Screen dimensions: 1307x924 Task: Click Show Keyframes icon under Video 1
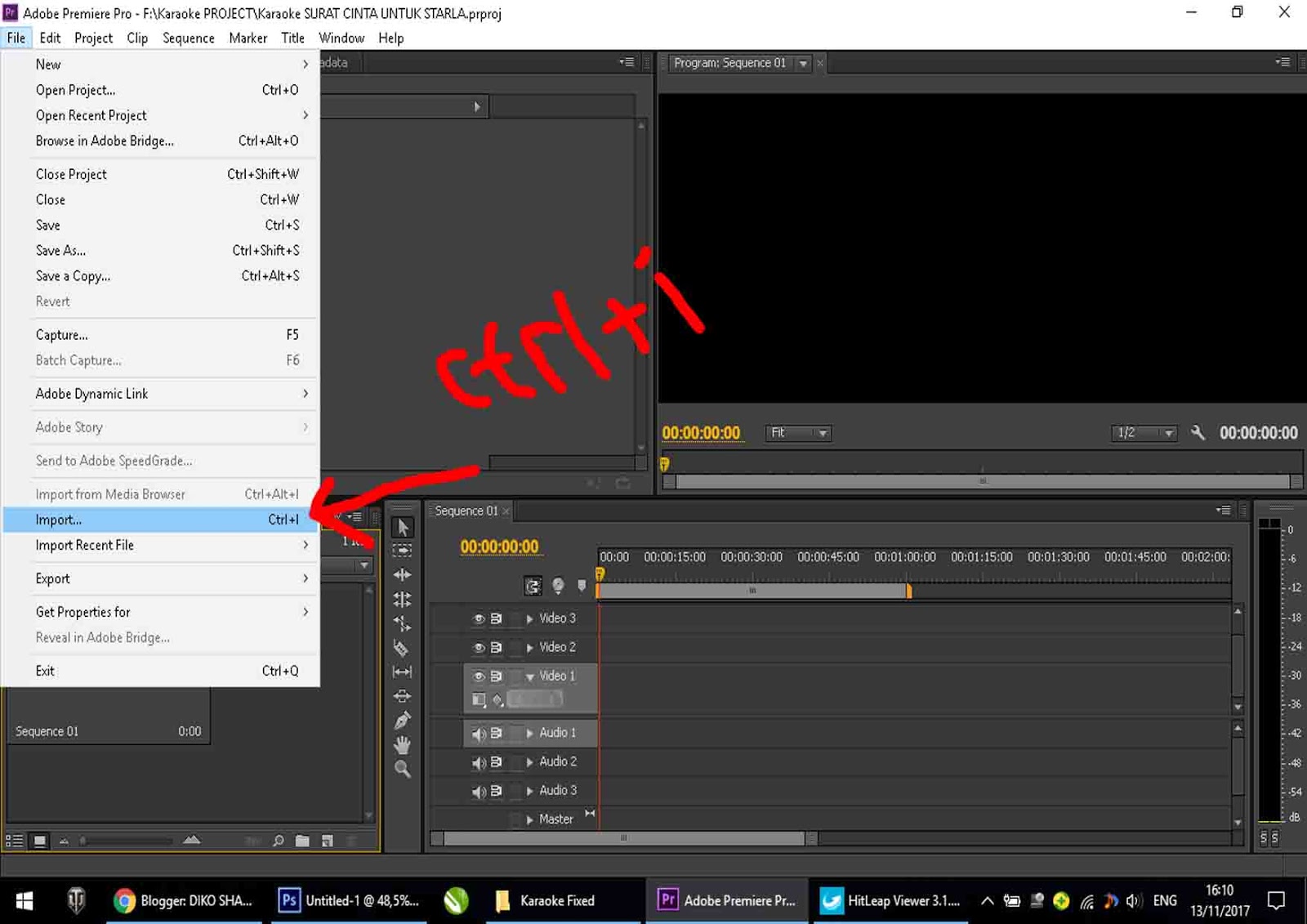click(497, 699)
